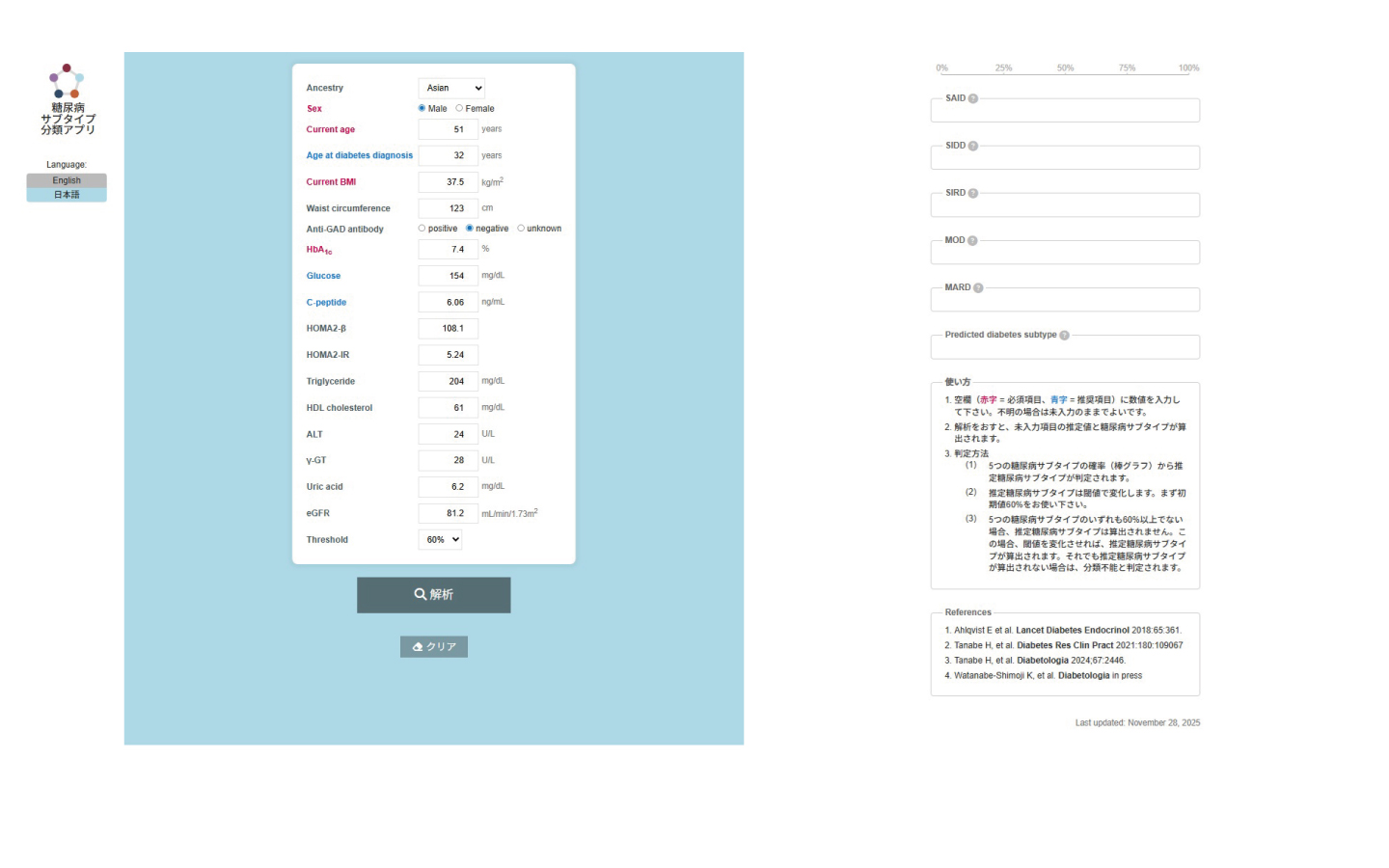This screenshot has height=868, width=1389.
Task: Expand the Threshold percentage dropdown
Action: (x=441, y=540)
